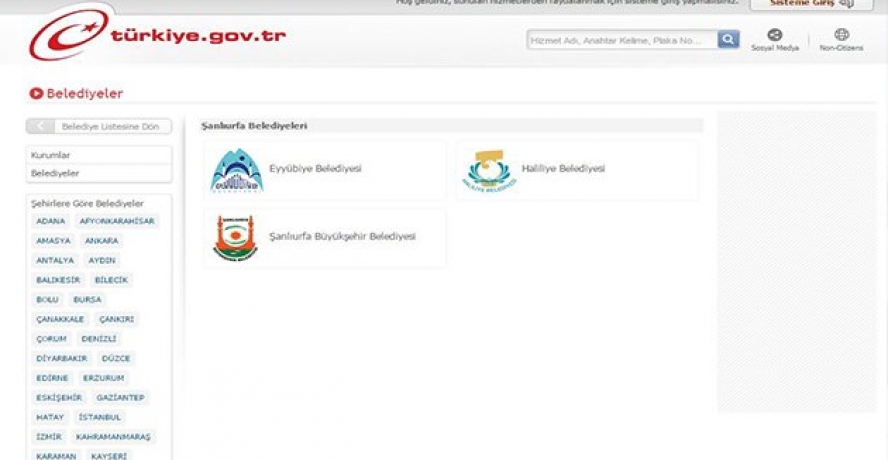Focus the Hizmet Adı search field

point(622,40)
